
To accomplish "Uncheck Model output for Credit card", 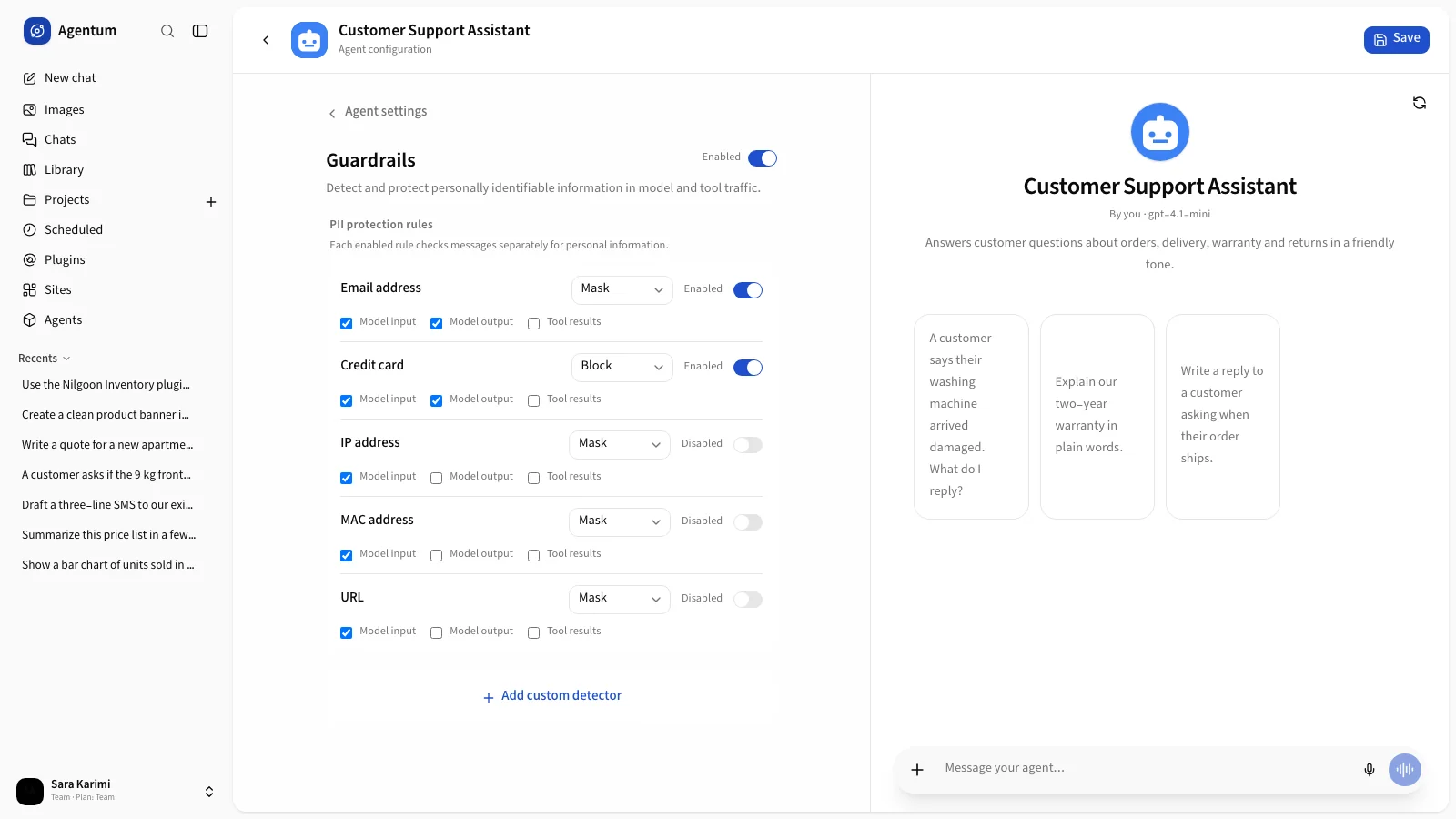I will click(437, 400).
